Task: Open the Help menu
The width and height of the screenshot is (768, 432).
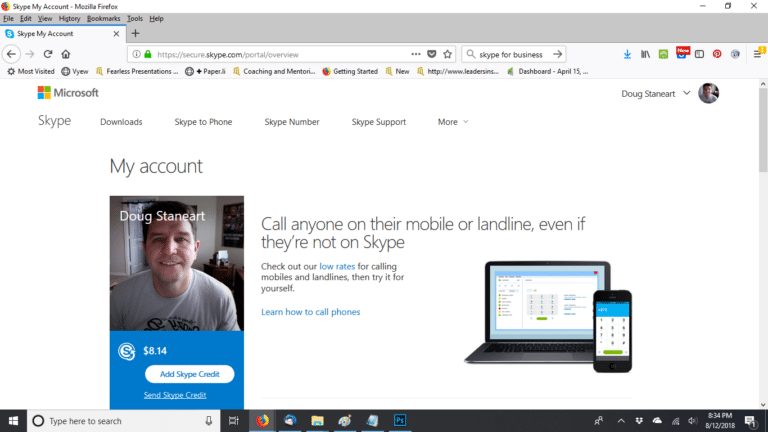Action: tap(156, 19)
